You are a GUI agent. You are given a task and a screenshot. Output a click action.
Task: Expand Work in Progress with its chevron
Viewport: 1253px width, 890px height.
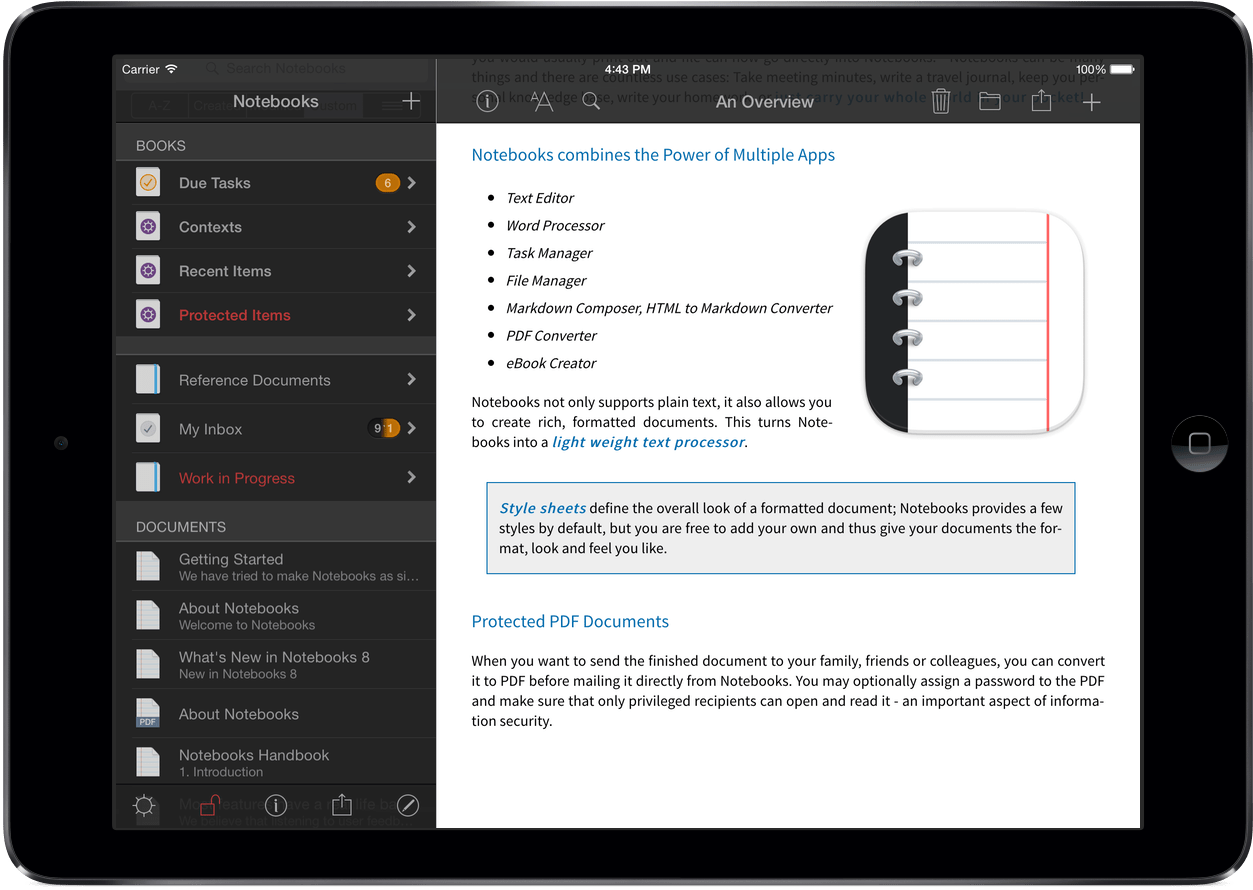[411, 478]
